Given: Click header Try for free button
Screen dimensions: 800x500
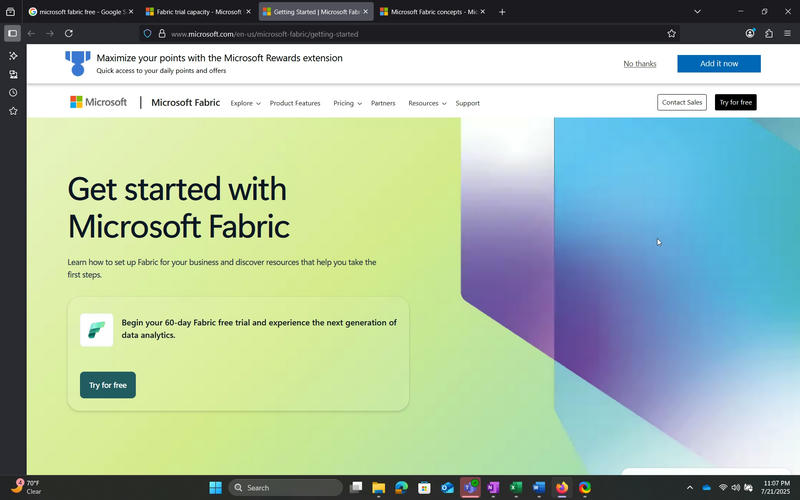Looking at the screenshot, I should [736, 103].
